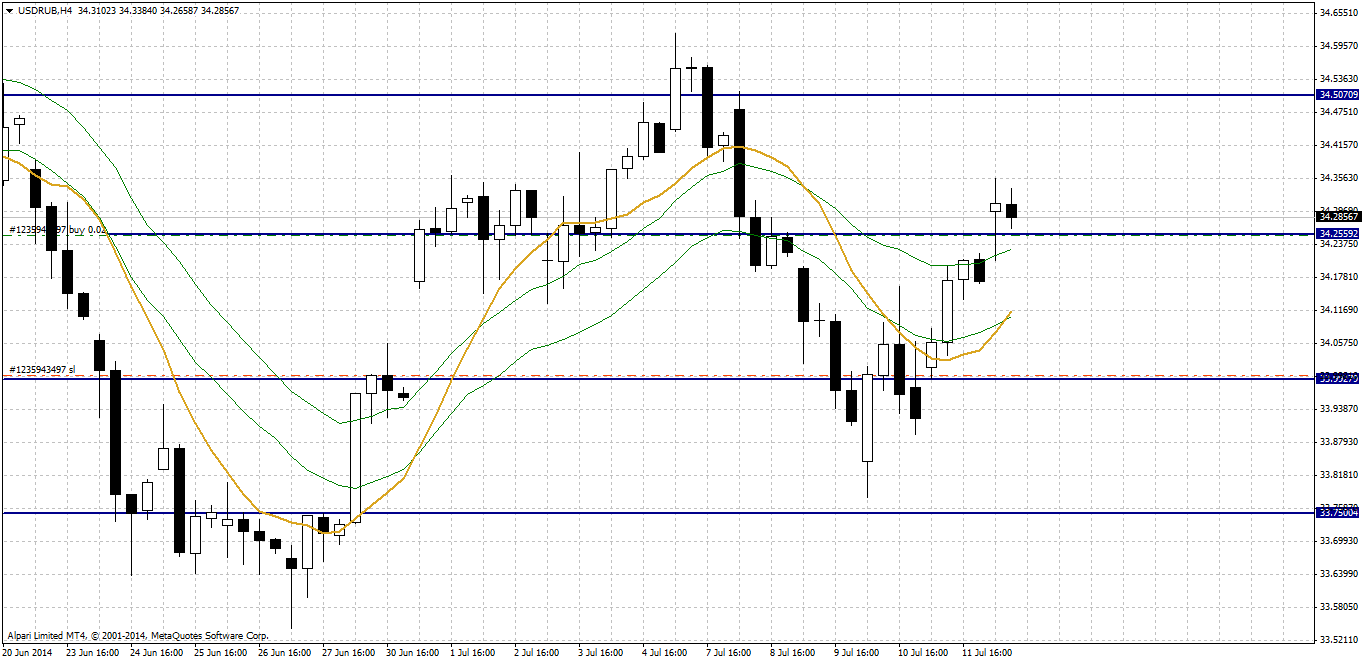Click the 34.65510 price axis label
Viewport: 1362px width, 661px height.
1339,13
